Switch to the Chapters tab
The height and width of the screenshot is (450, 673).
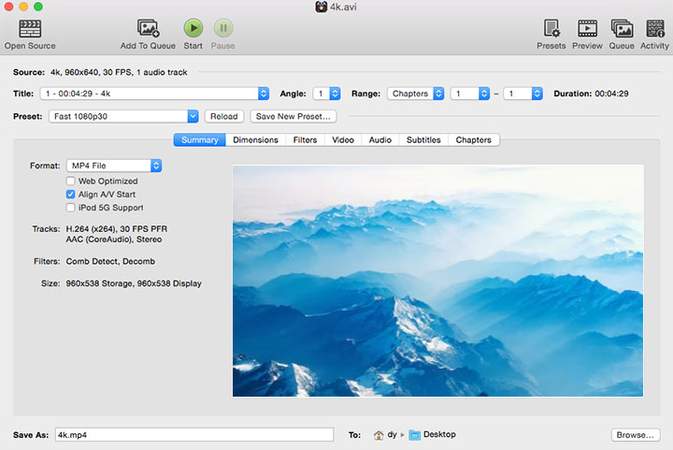pyautogui.click(x=473, y=140)
